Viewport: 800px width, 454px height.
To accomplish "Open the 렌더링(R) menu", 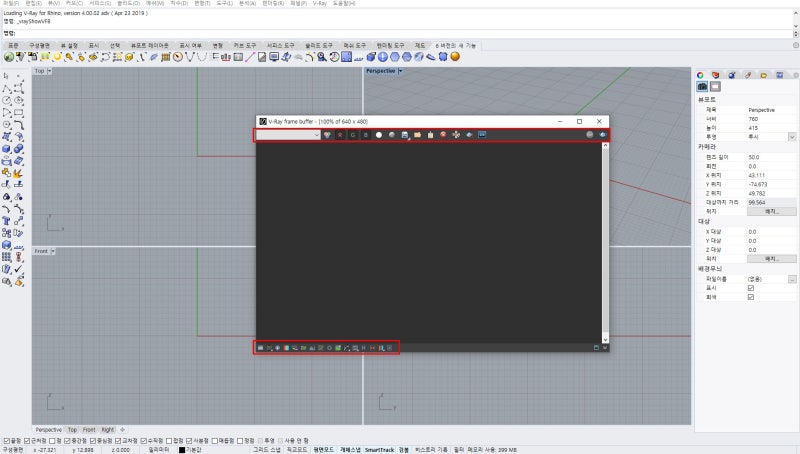I will (273, 3).
